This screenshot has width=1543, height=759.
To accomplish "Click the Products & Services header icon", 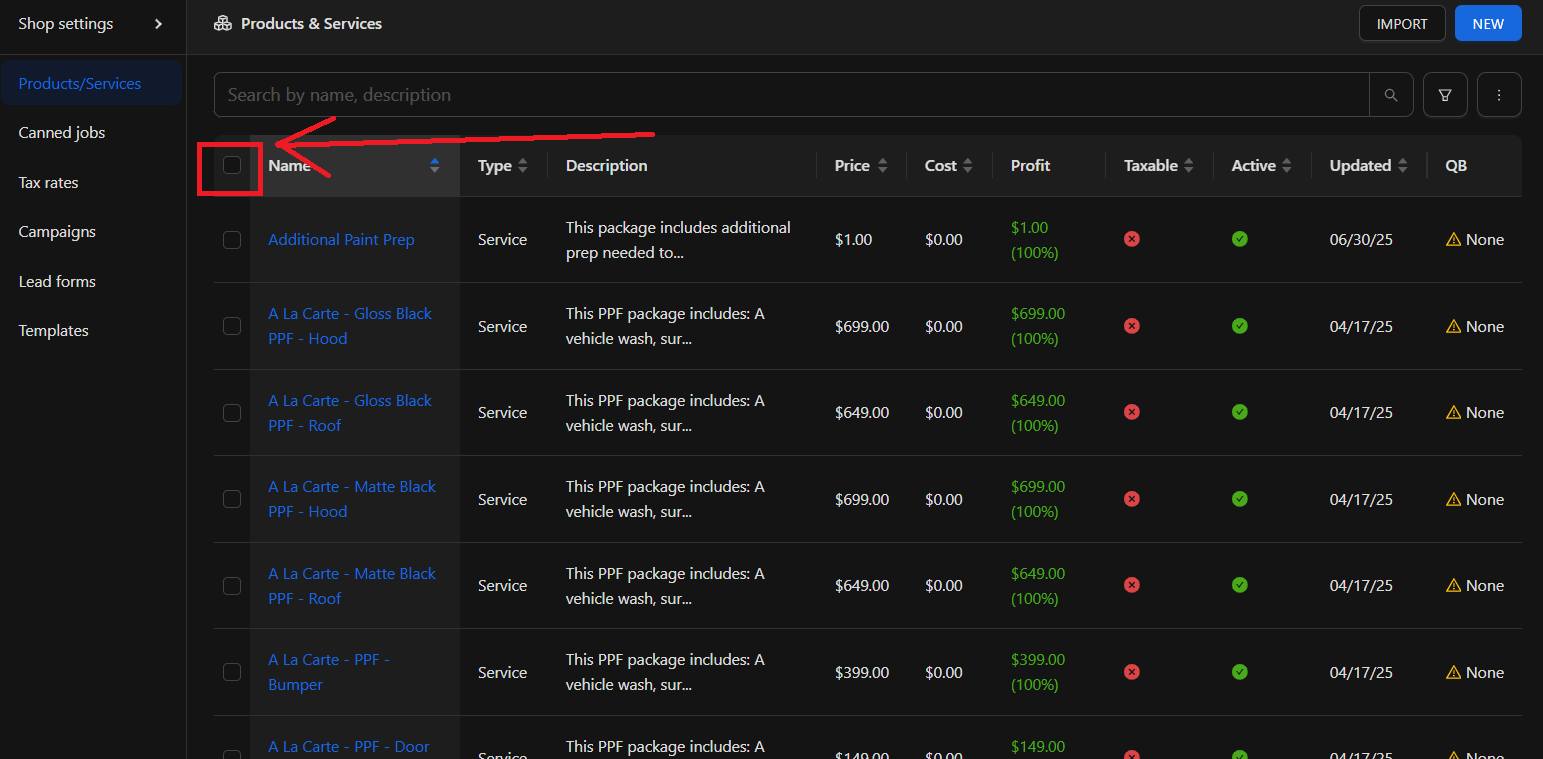I will point(223,23).
